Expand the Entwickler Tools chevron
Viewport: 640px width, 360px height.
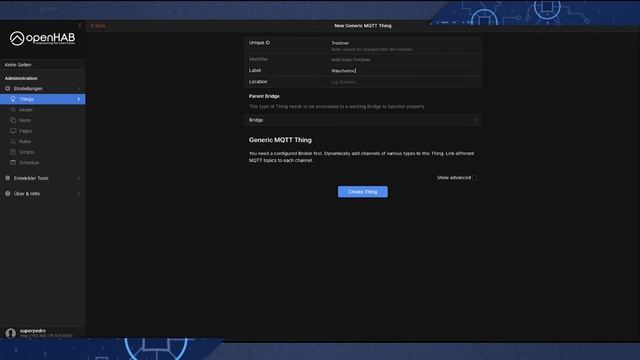[79, 178]
